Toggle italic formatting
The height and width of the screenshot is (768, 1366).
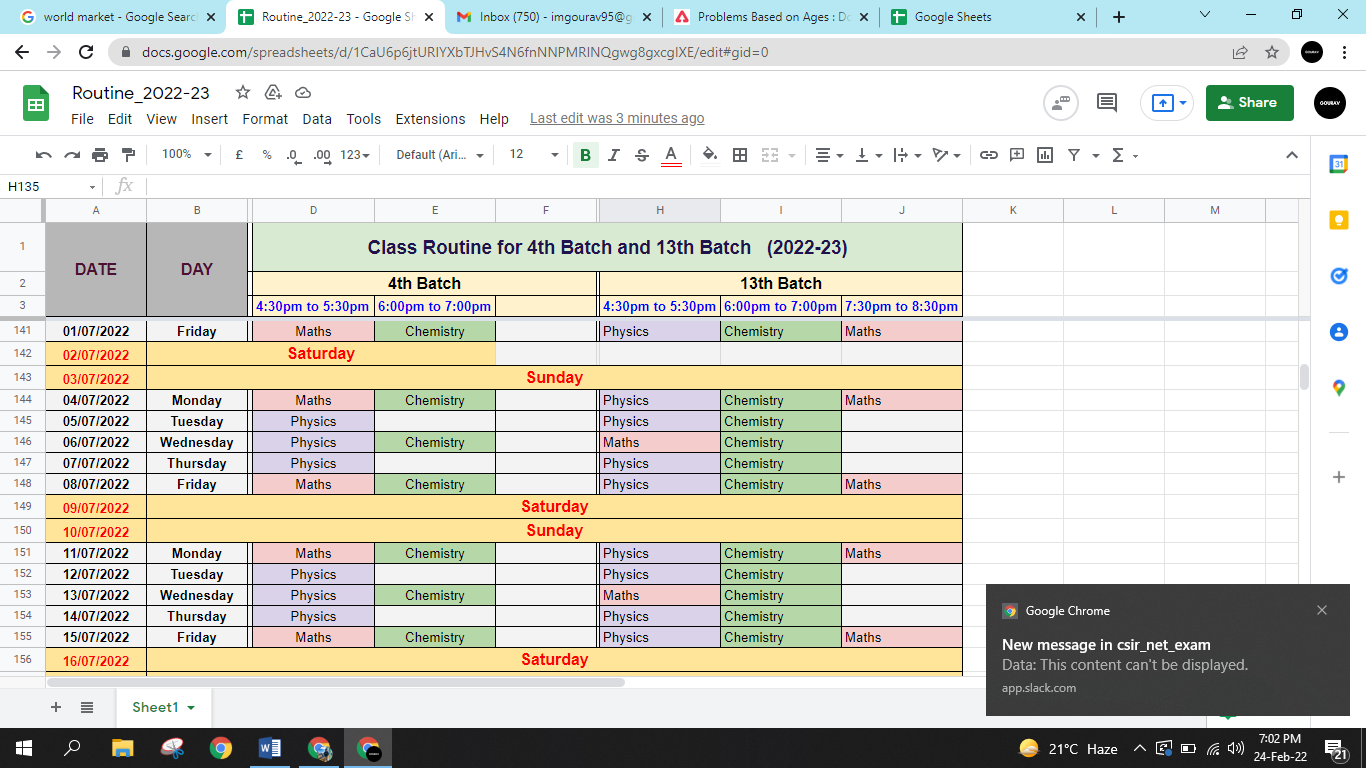[x=614, y=155]
